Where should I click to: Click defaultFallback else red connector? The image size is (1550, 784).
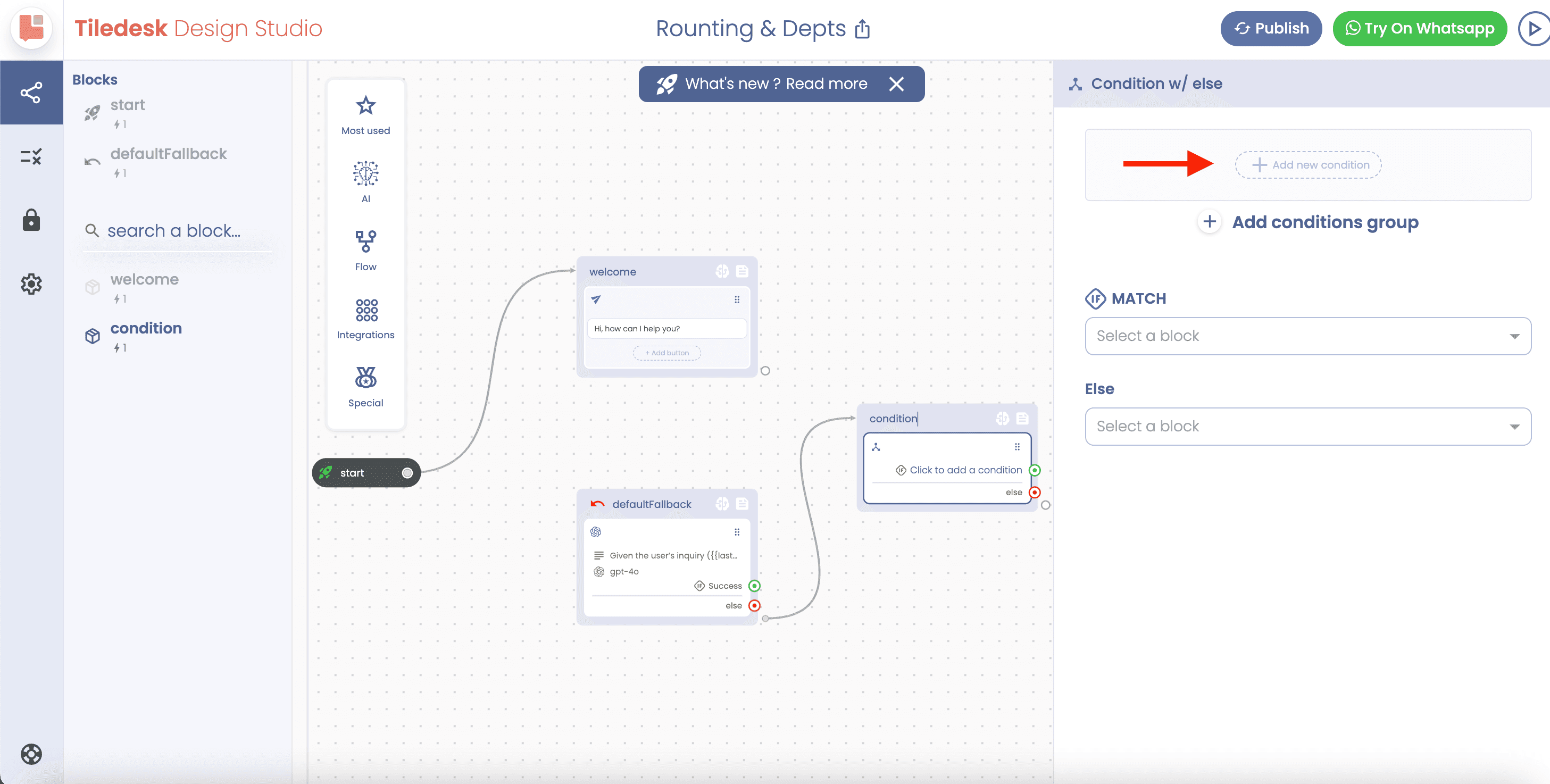[754, 605]
